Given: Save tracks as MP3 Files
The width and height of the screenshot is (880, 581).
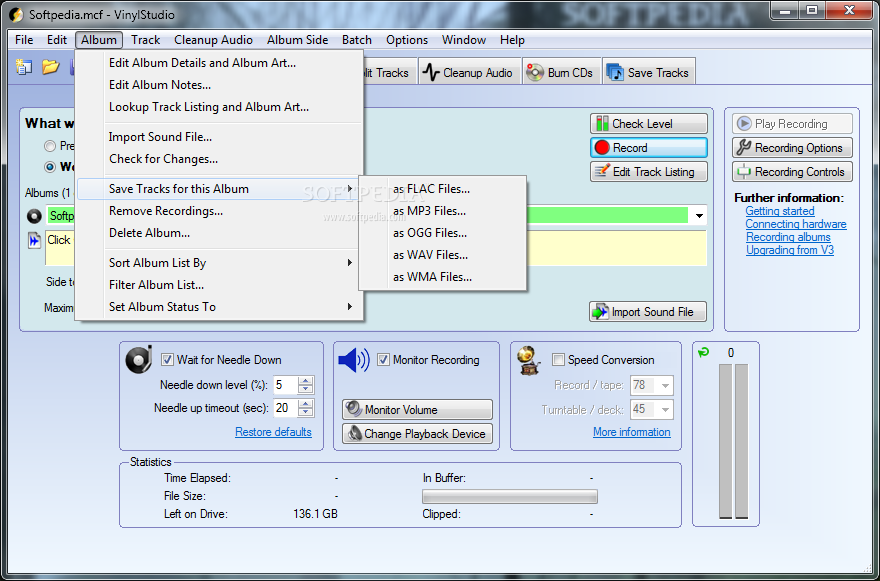Looking at the screenshot, I should click(x=443, y=211).
